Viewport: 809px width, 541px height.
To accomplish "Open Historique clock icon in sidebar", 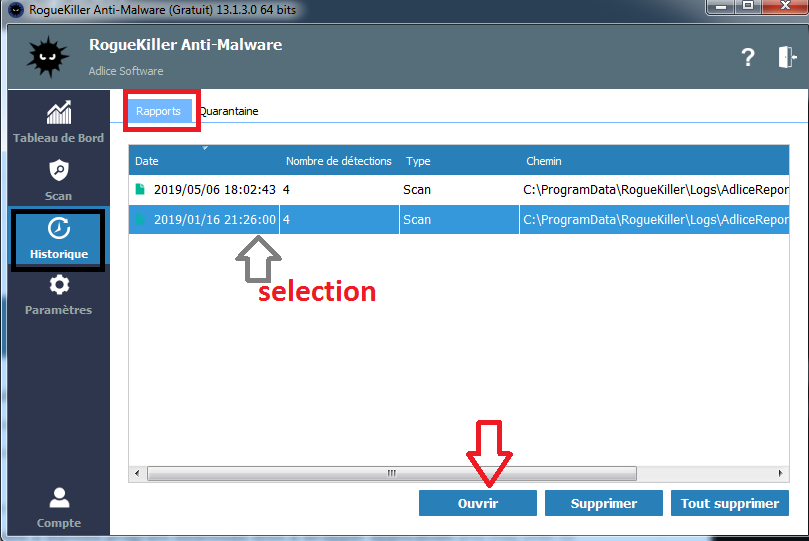I will pyautogui.click(x=59, y=229).
